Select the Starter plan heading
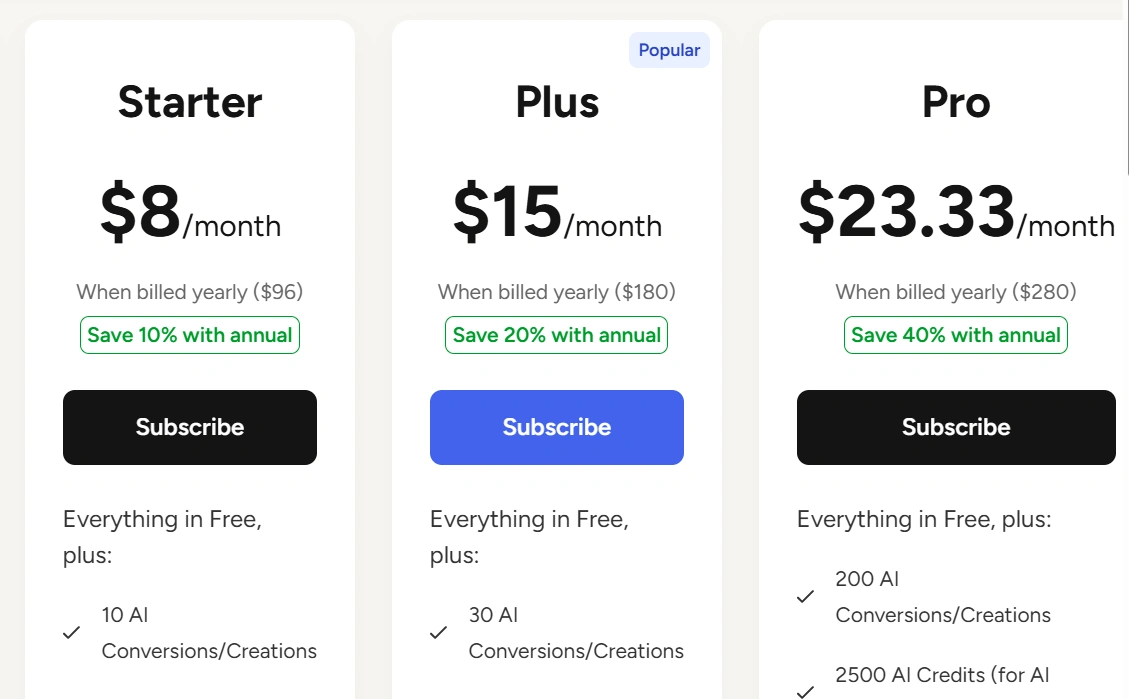 click(x=190, y=102)
